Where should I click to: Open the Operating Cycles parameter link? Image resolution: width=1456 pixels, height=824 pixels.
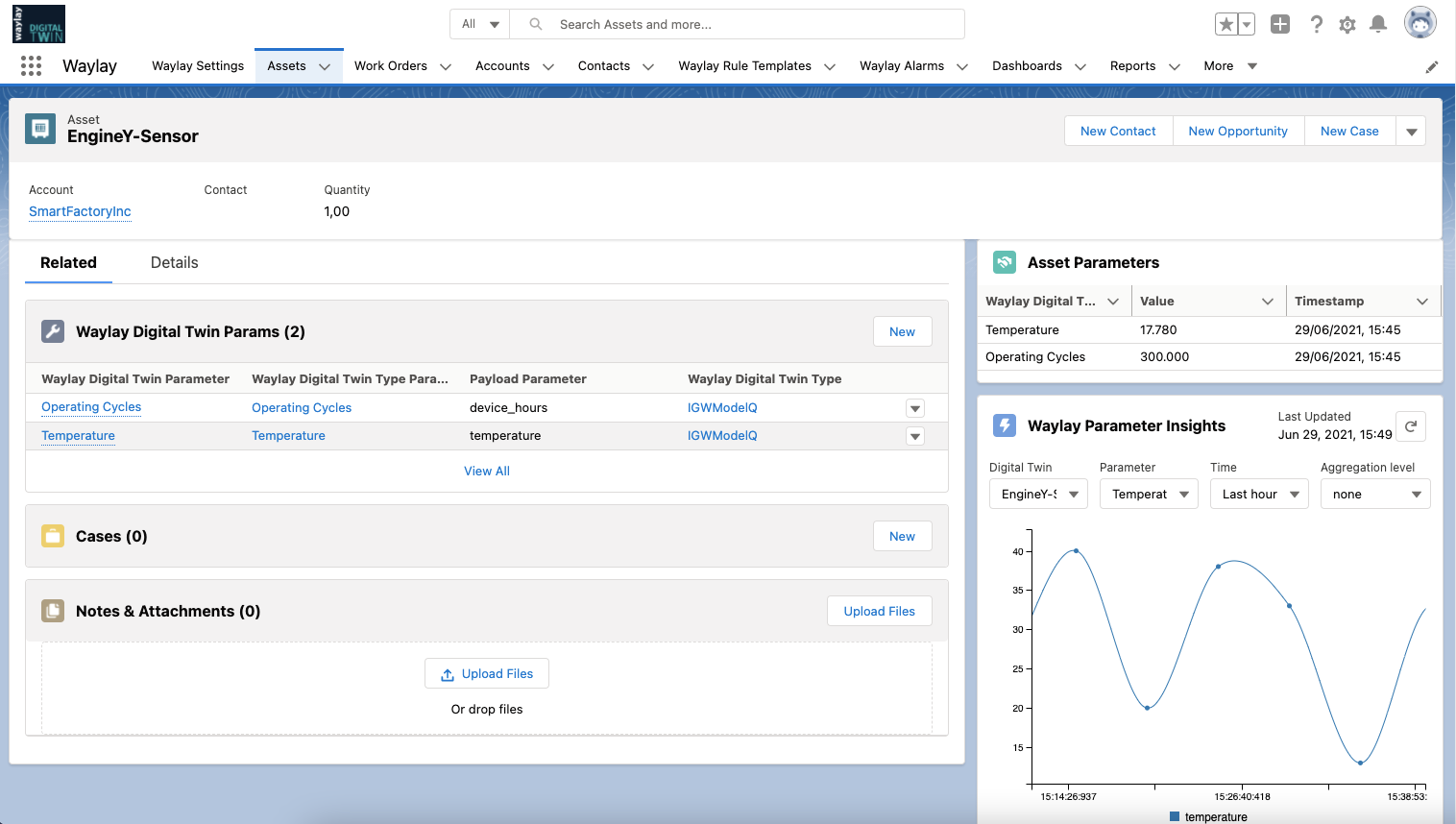[91, 407]
